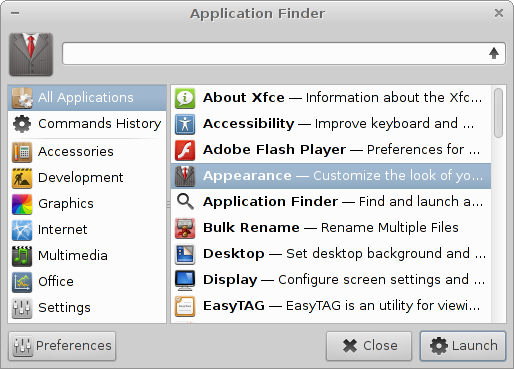Viewport: 514px width, 369px height.
Task: Click the About Xfce info icon
Action: [185, 98]
